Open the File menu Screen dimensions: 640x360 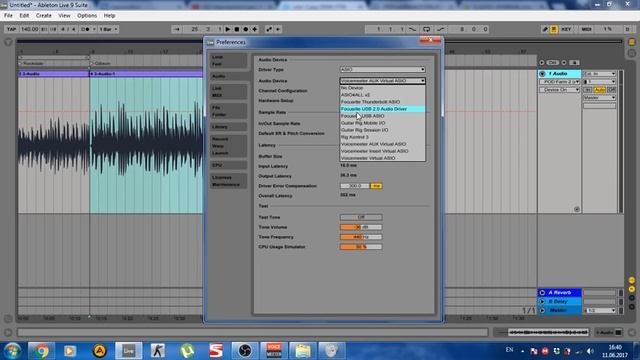(8, 16)
